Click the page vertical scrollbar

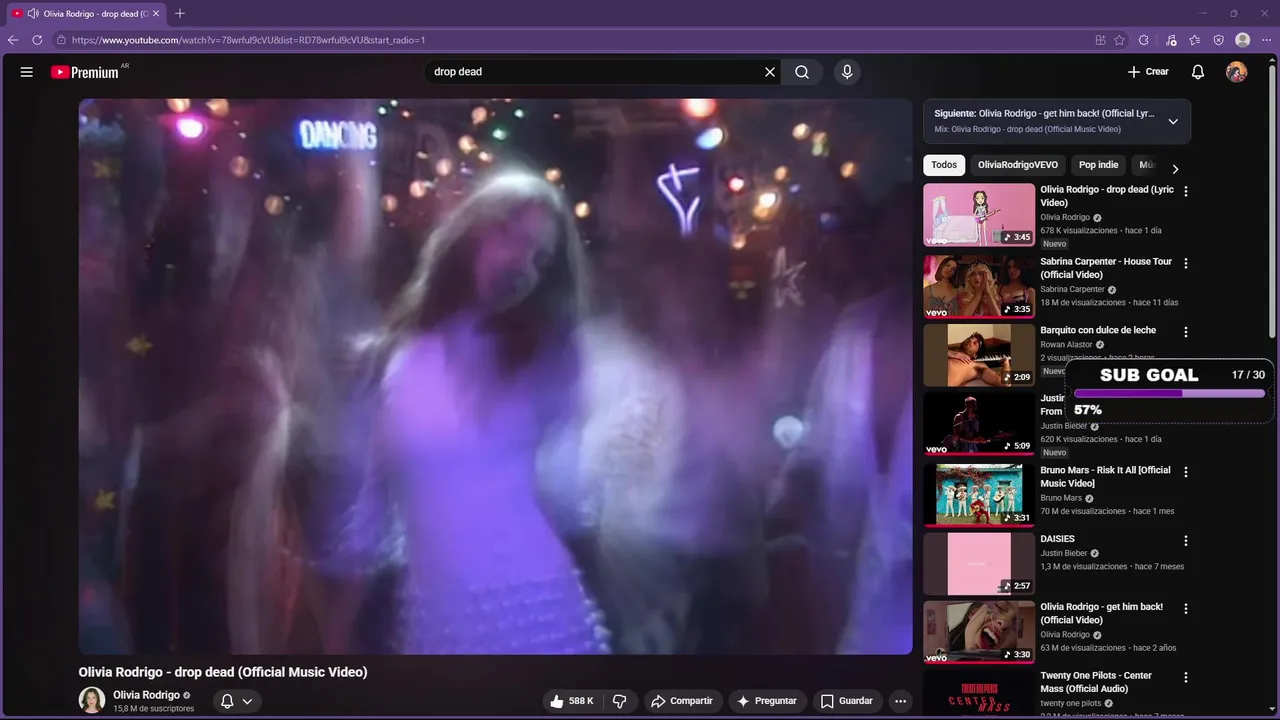[1272, 200]
